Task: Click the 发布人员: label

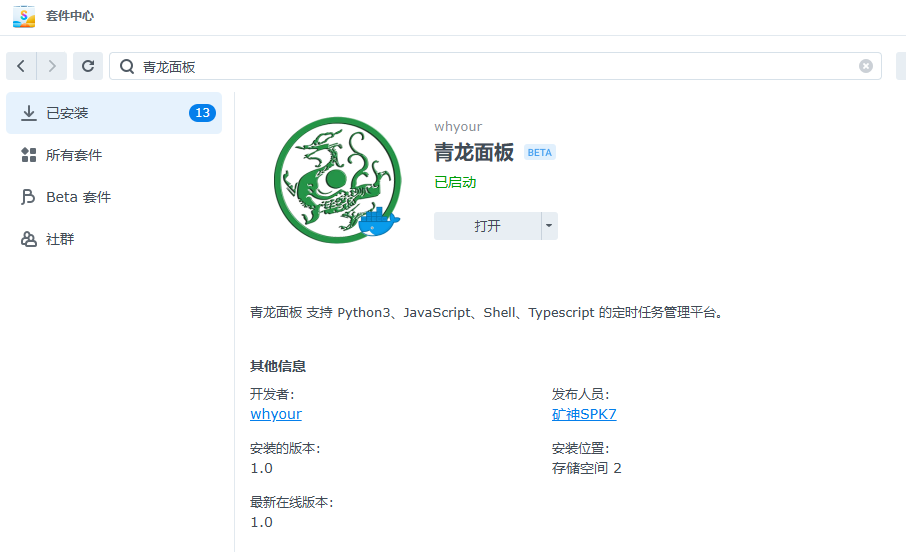Action: [x=581, y=394]
